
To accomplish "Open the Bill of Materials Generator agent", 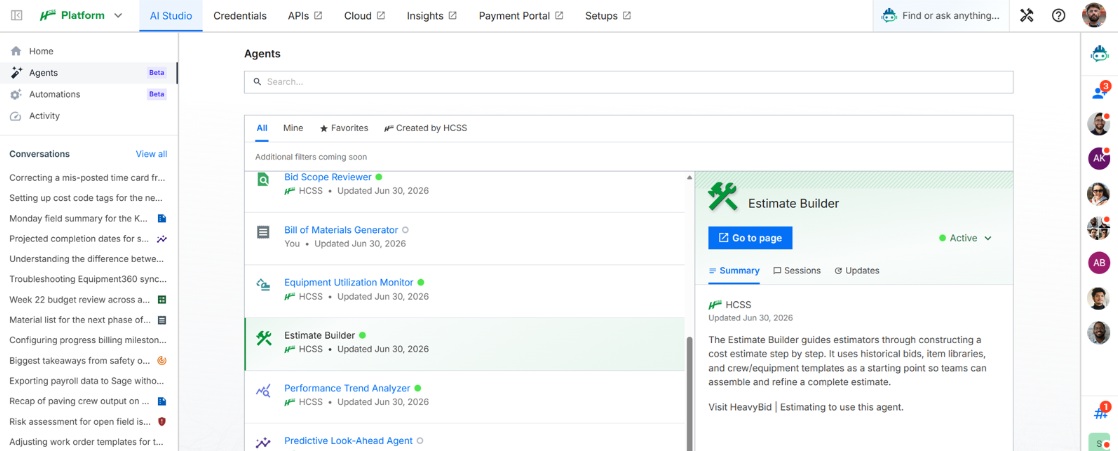I will click(x=341, y=230).
